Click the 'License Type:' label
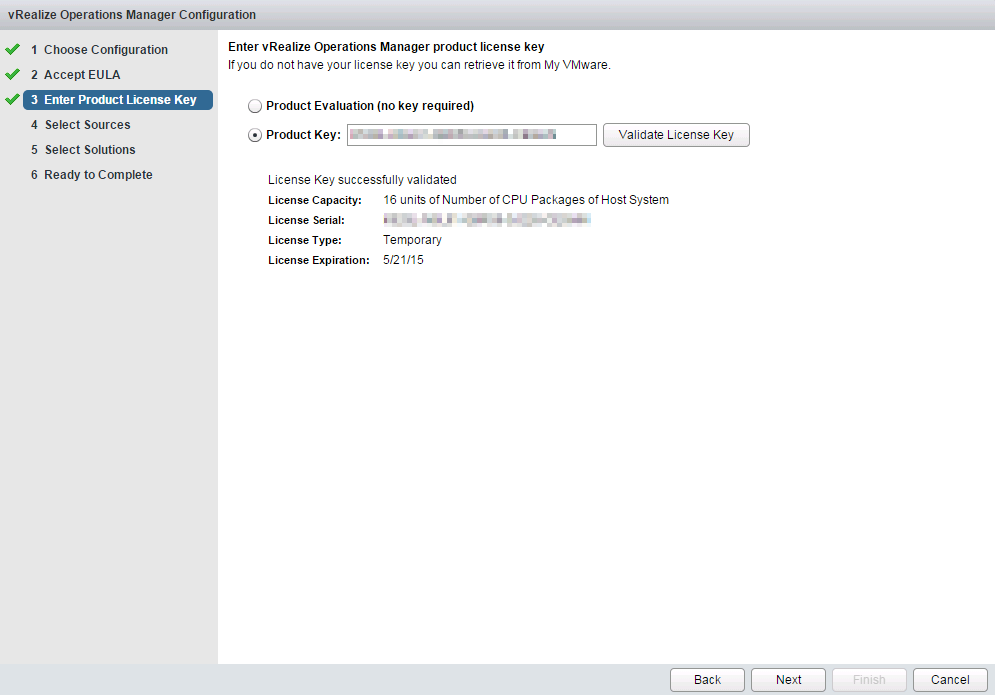This screenshot has width=995, height=695. 305,240
